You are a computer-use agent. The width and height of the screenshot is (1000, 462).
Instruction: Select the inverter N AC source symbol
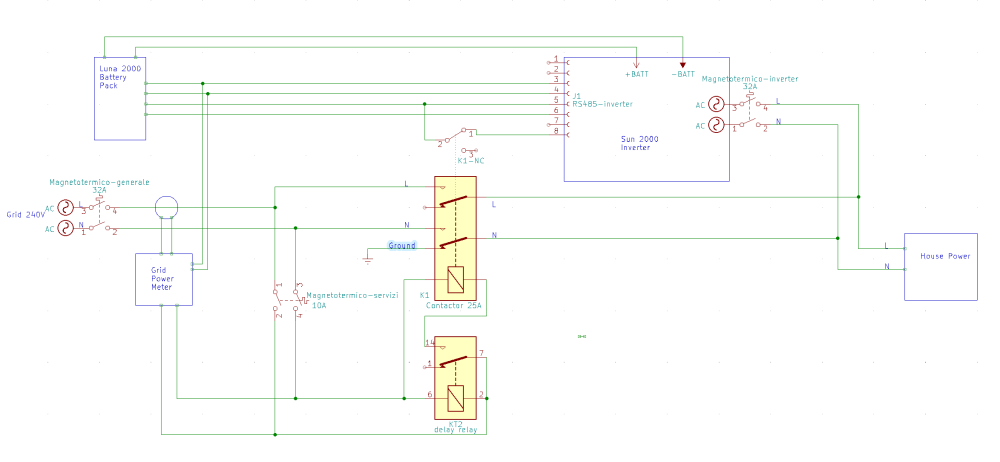tap(717, 125)
